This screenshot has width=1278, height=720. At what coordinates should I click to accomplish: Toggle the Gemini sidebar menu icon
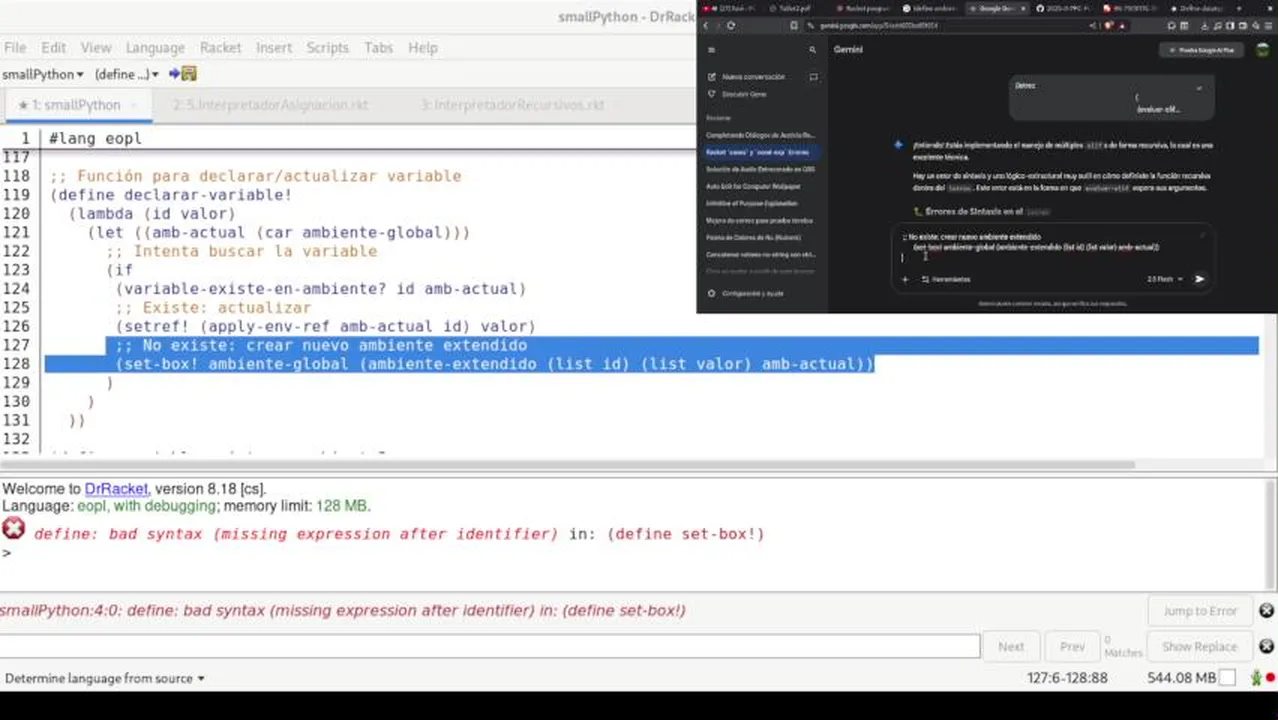711,49
